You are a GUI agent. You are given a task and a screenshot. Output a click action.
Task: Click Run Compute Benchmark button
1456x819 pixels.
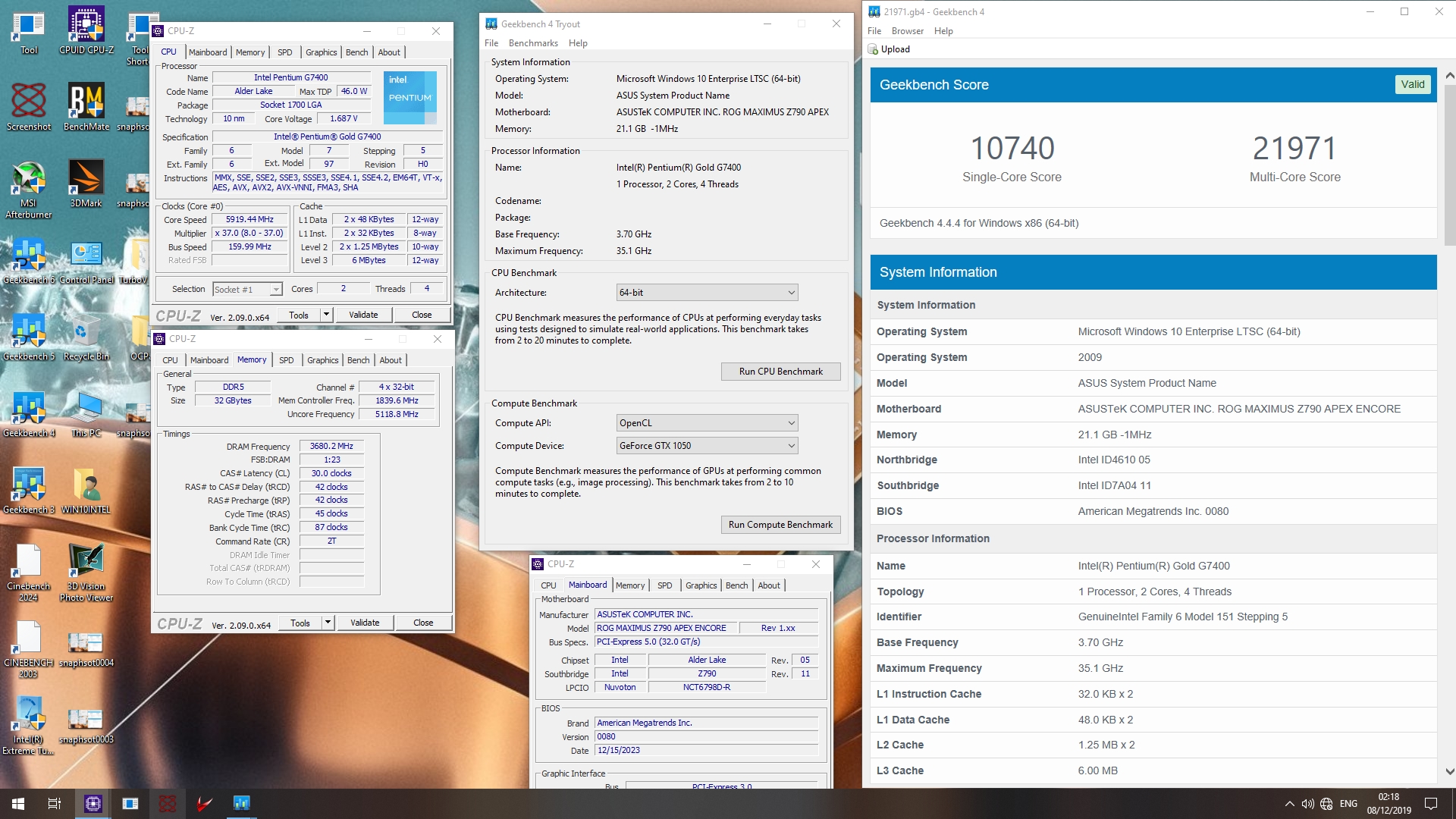coord(780,525)
